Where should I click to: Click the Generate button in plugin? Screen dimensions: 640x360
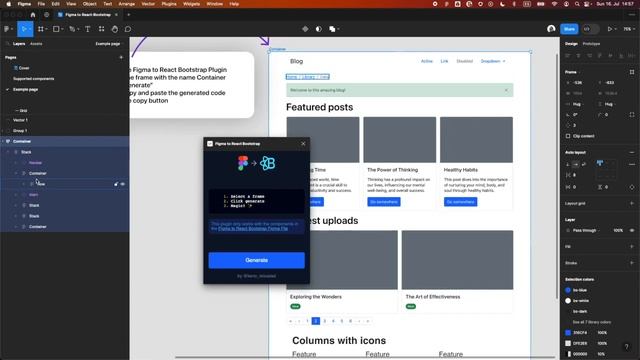pyautogui.click(x=256, y=260)
